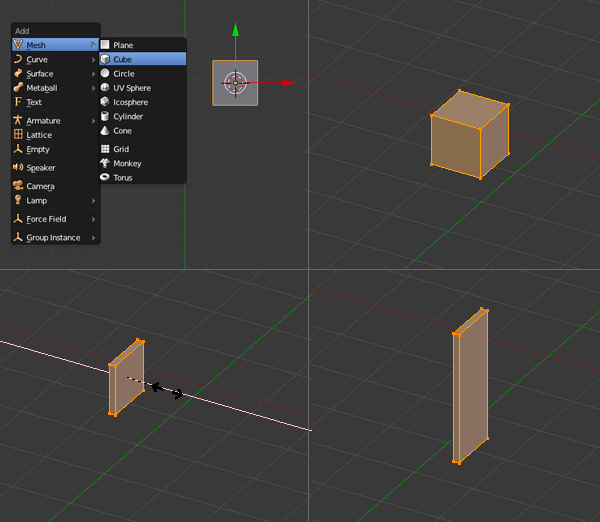
Task: Add a Circle mesh
Action: [143, 73]
